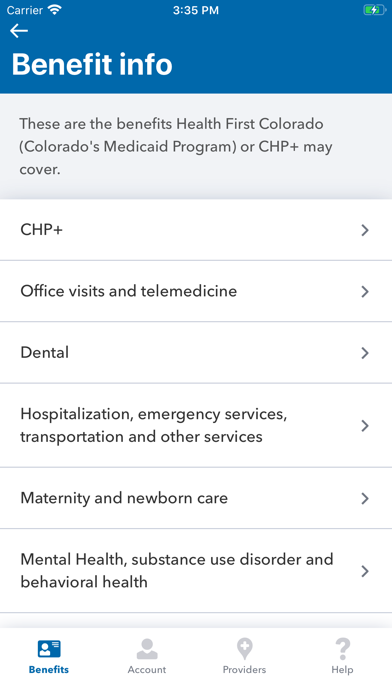This screenshot has height=696, width=392.
Task: Open the Help question mark icon
Action: 342,649
